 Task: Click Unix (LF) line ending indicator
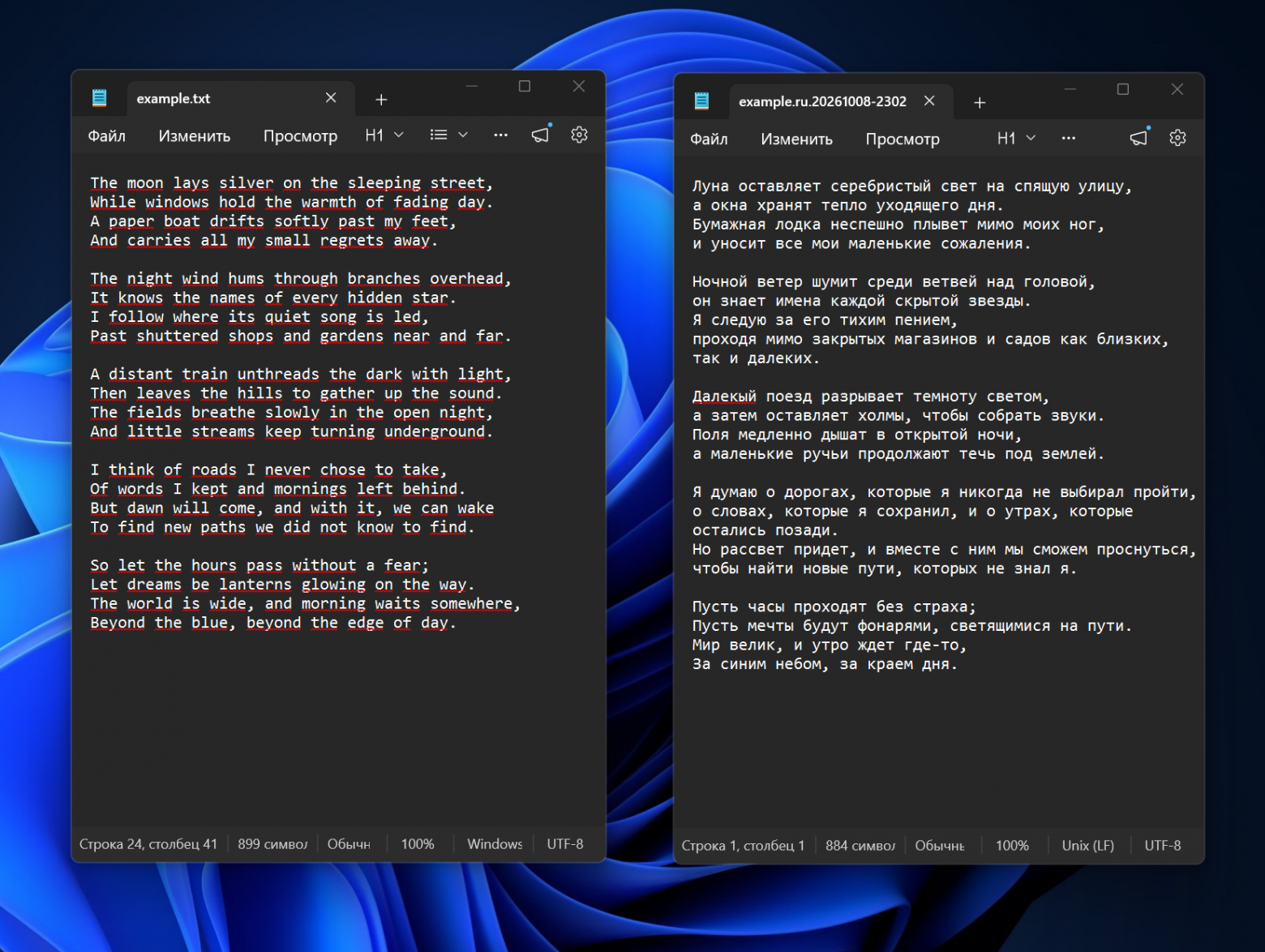click(1088, 846)
